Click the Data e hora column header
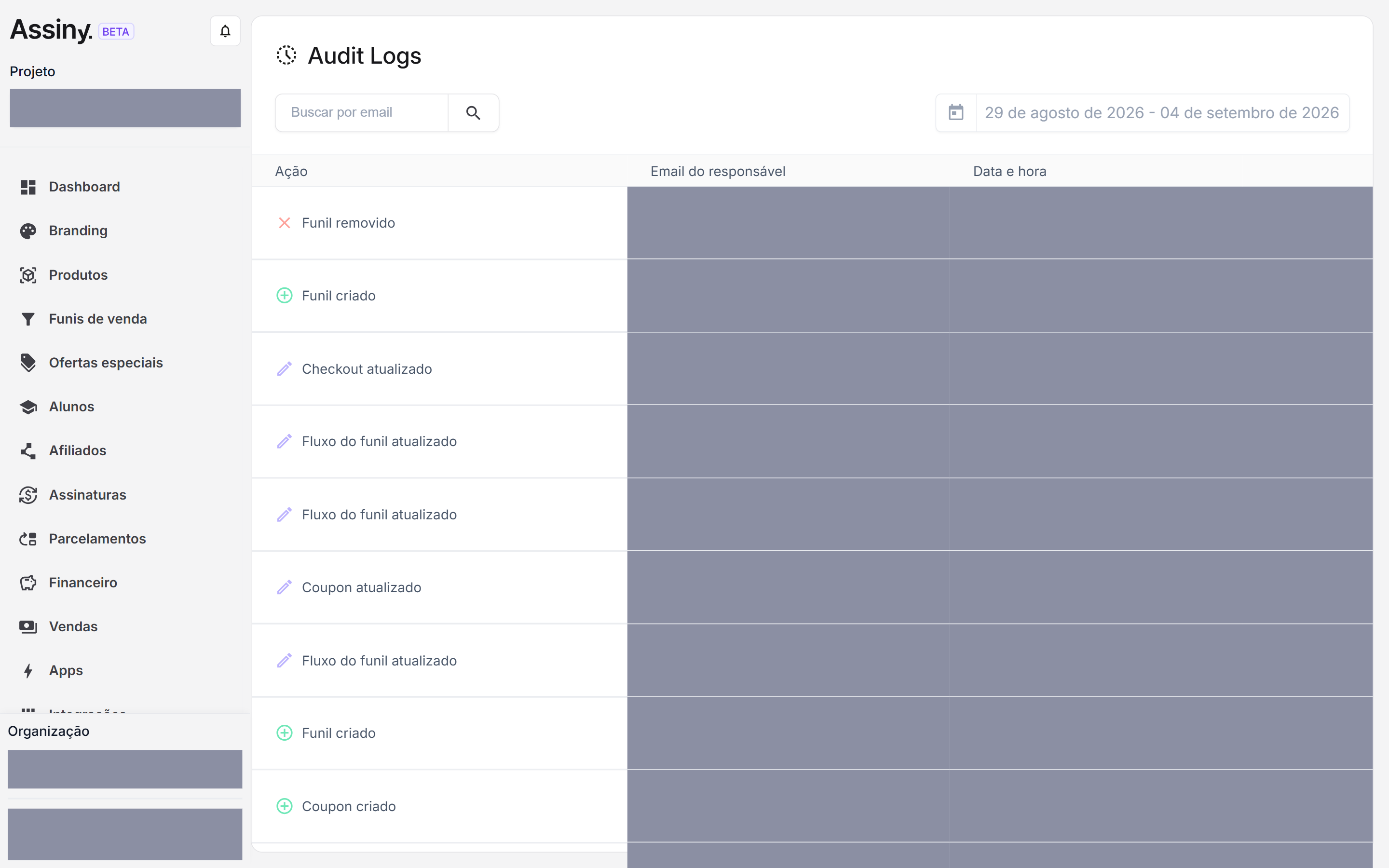The height and width of the screenshot is (868, 1389). point(1009,172)
